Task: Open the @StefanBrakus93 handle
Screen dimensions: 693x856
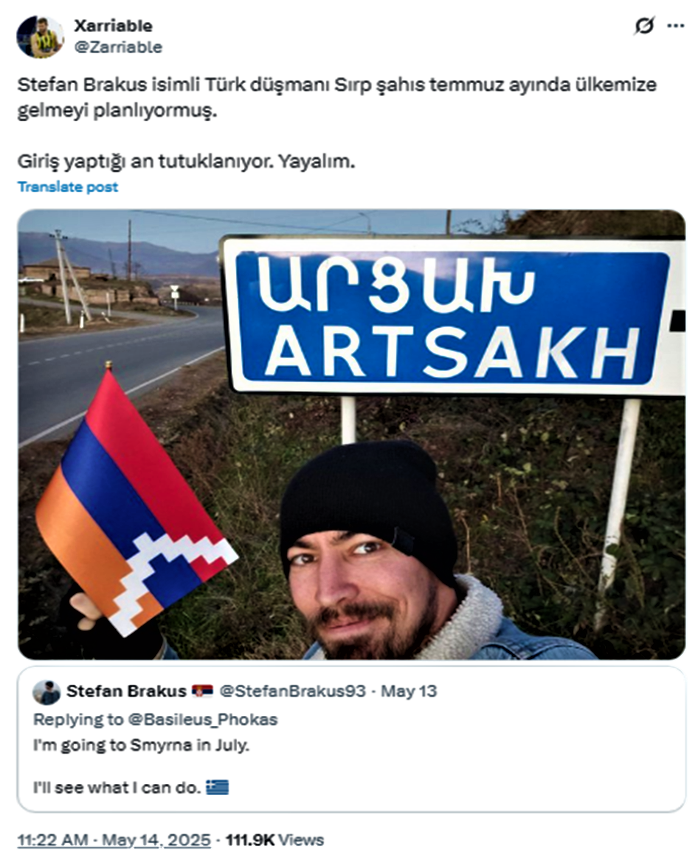Action: point(292,691)
